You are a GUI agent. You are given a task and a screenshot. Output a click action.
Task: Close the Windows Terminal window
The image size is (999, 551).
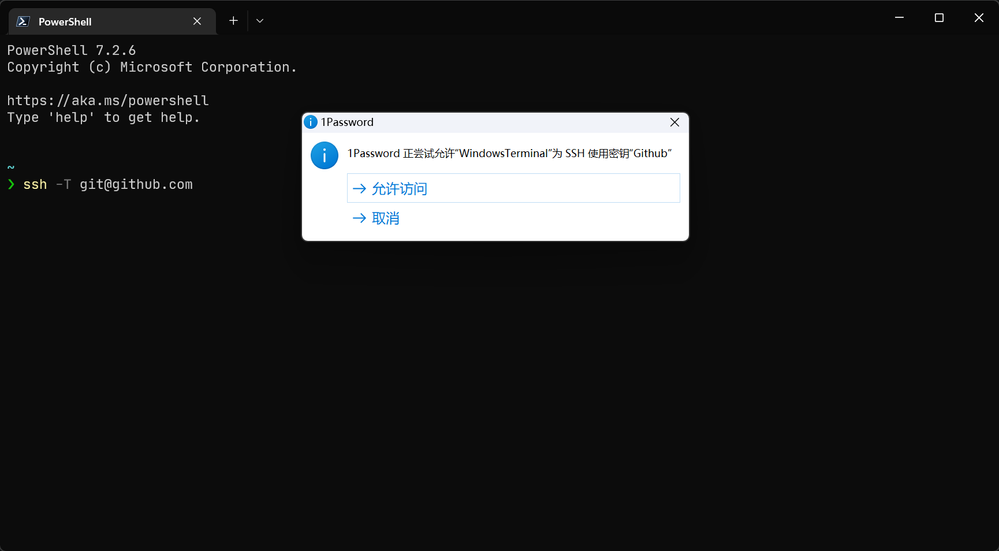978,18
